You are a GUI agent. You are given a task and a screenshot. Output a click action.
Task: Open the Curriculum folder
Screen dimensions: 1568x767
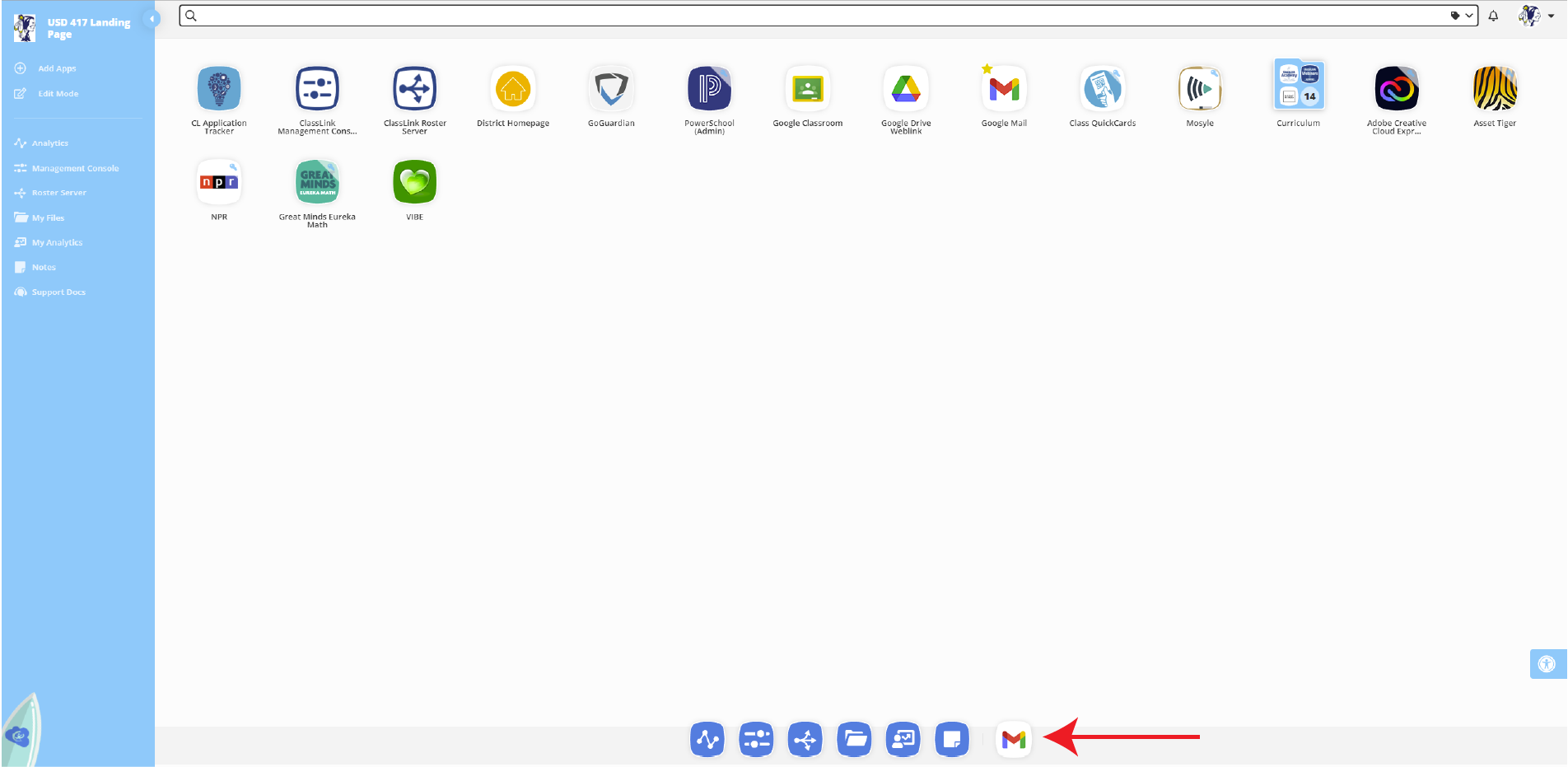1299,85
